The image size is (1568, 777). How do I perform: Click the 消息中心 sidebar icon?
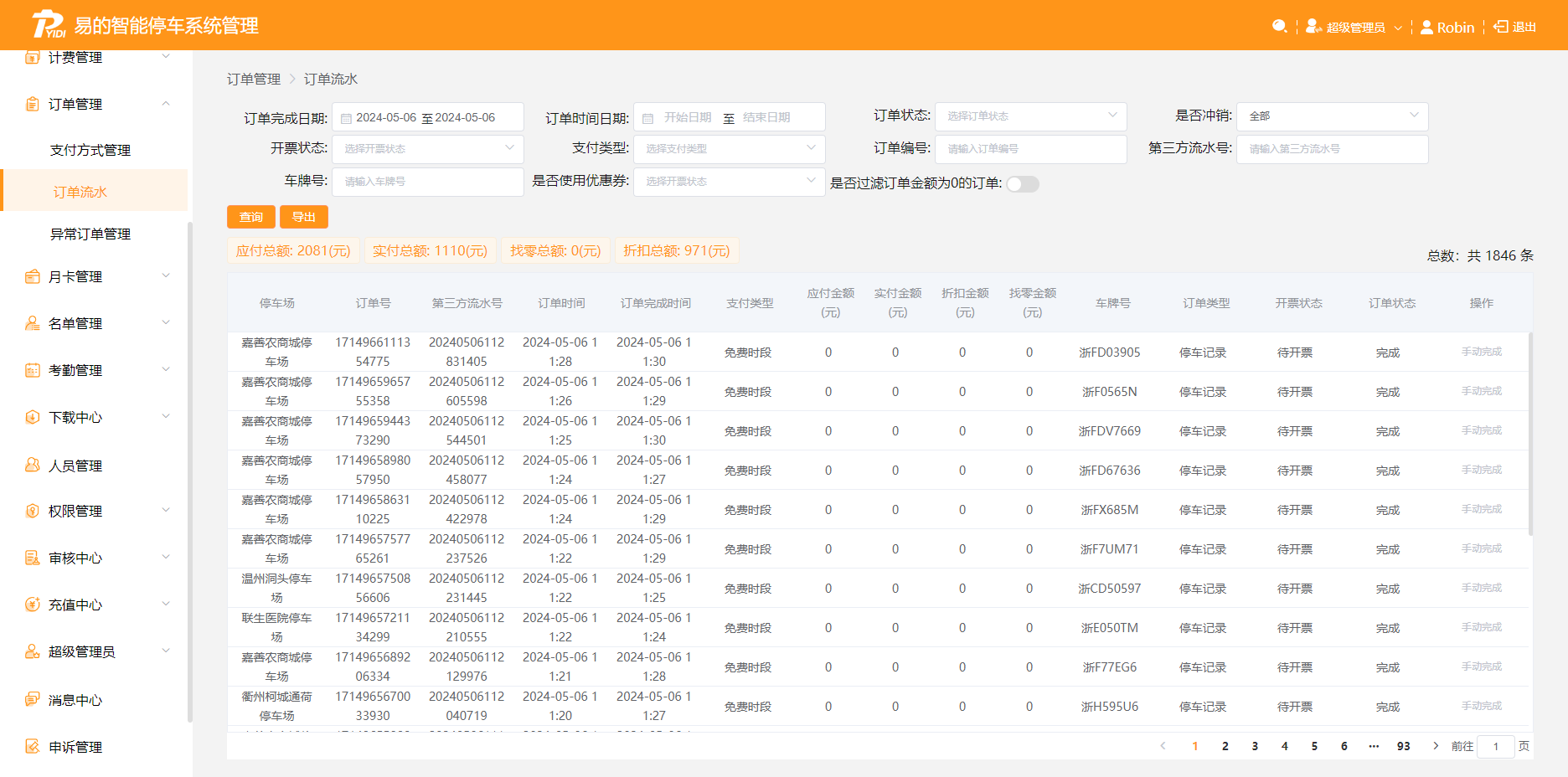tap(33, 699)
